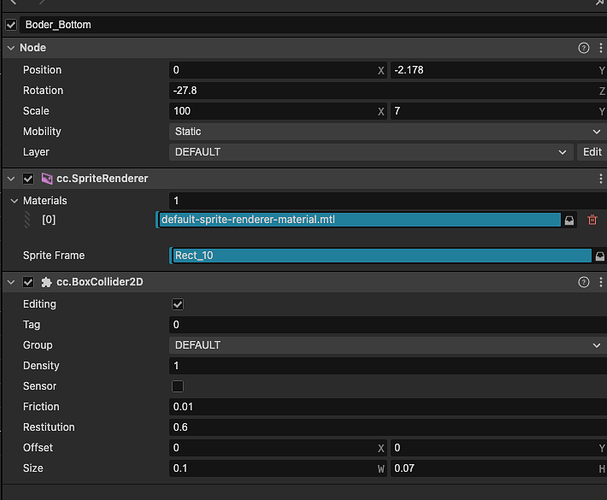607x500 pixels.
Task: Uncheck the Editing checkbox
Action: tap(178, 304)
